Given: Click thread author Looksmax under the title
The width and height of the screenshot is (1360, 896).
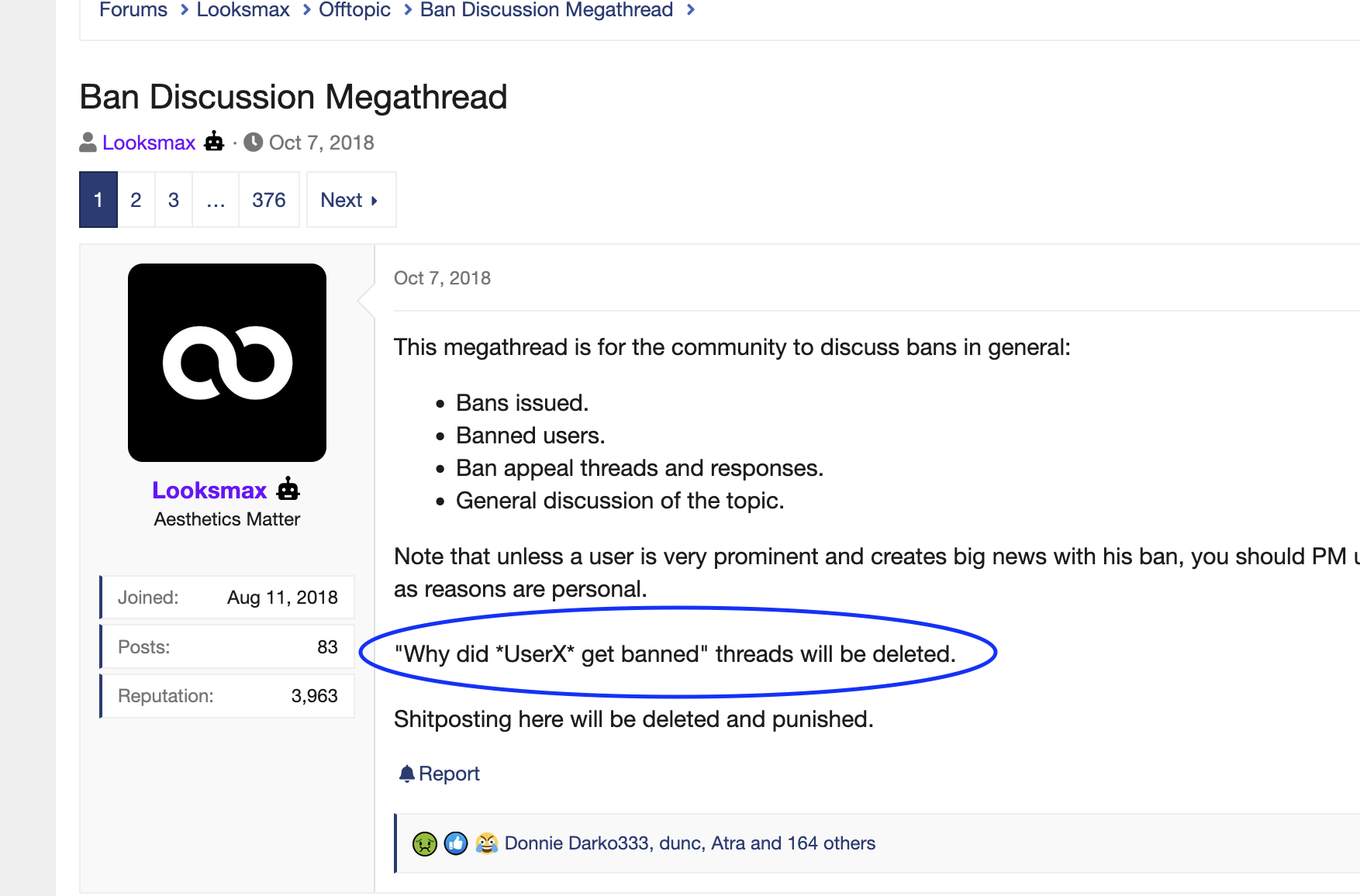Looking at the screenshot, I should click(x=149, y=143).
